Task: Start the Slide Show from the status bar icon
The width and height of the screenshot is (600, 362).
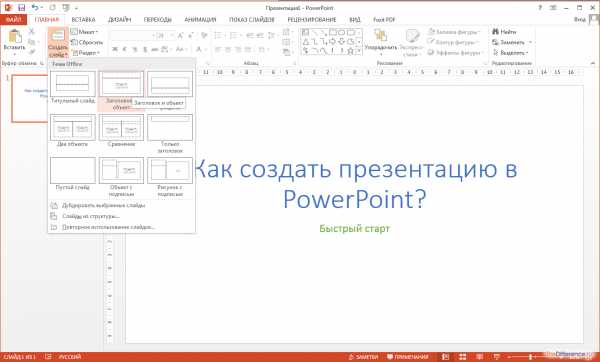Action: pyautogui.click(x=496, y=357)
